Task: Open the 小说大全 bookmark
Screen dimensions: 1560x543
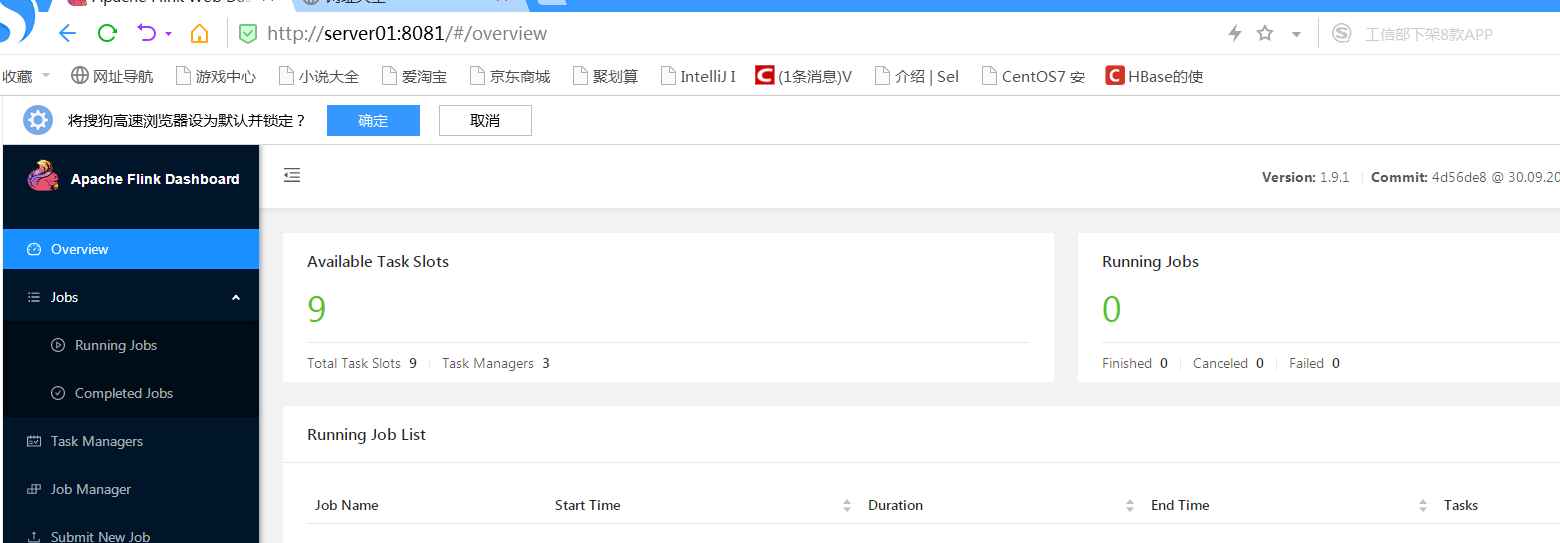Action: (319, 76)
